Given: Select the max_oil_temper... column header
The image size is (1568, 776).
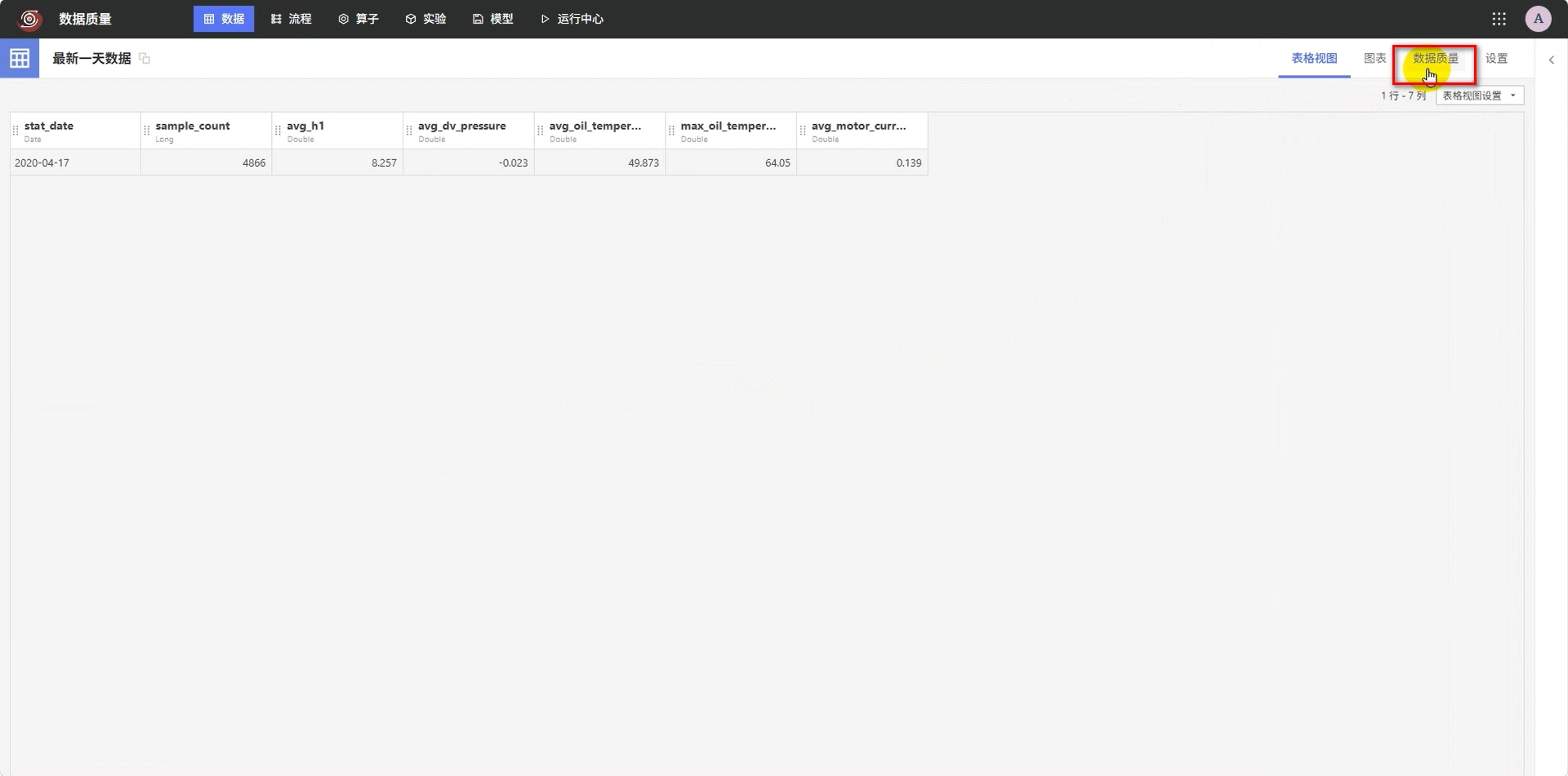Looking at the screenshot, I should click(731, 131).
